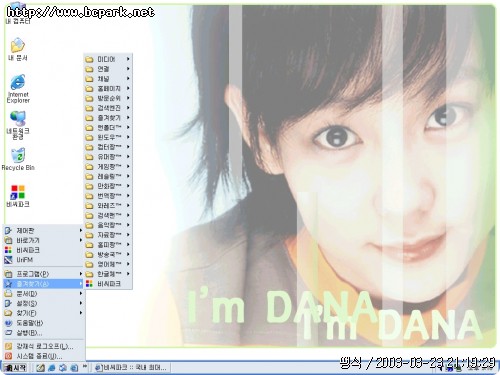500x375 pixels.
Task: Open the 비씨파크 desktop shortcut icon
Action: [x=18, y=196]
